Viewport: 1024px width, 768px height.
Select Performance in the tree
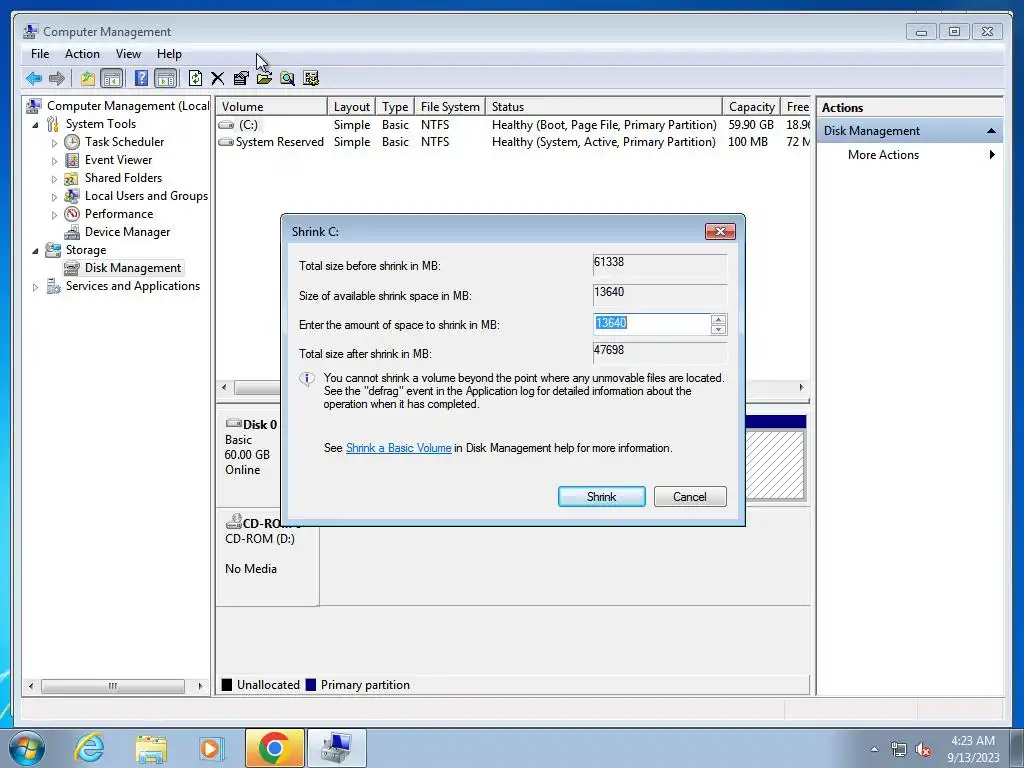(119, 214)
